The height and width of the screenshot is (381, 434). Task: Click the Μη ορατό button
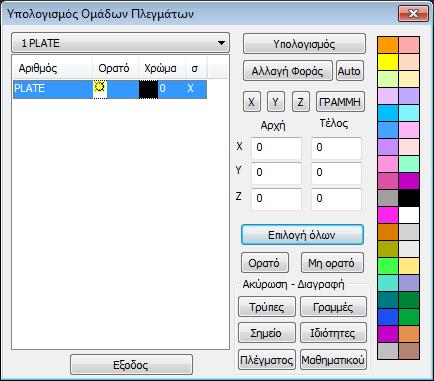[332, 263]
